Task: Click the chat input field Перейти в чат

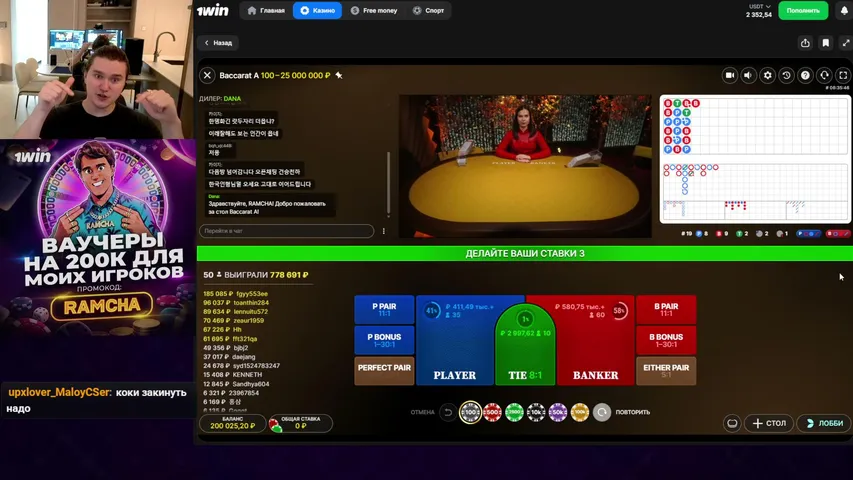Action: 287,231
